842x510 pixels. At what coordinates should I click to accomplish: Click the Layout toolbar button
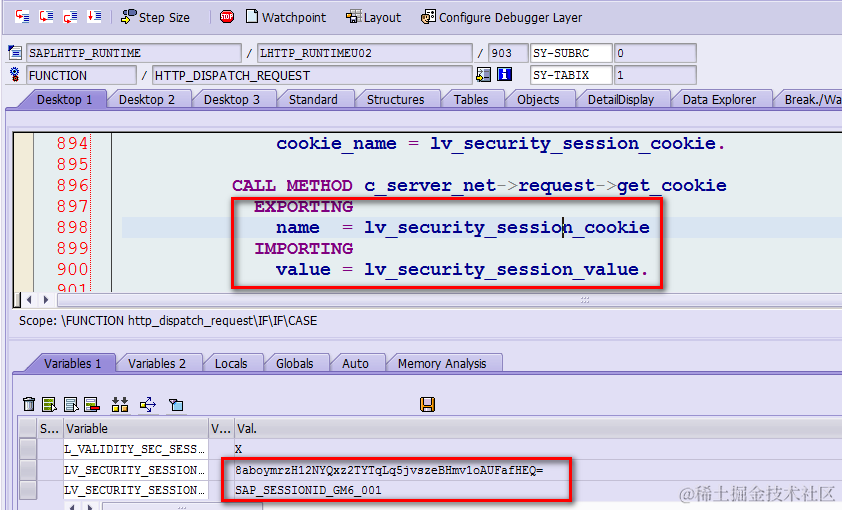tap(373, 17)
